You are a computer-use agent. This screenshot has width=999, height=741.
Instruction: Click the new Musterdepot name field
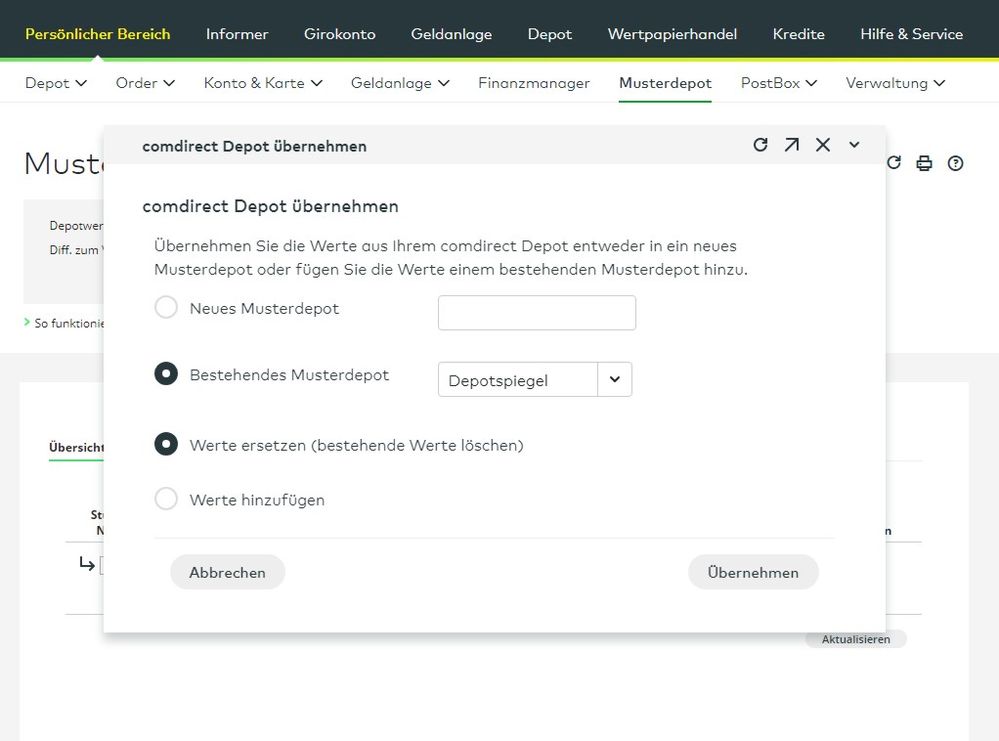pos(537,313)
